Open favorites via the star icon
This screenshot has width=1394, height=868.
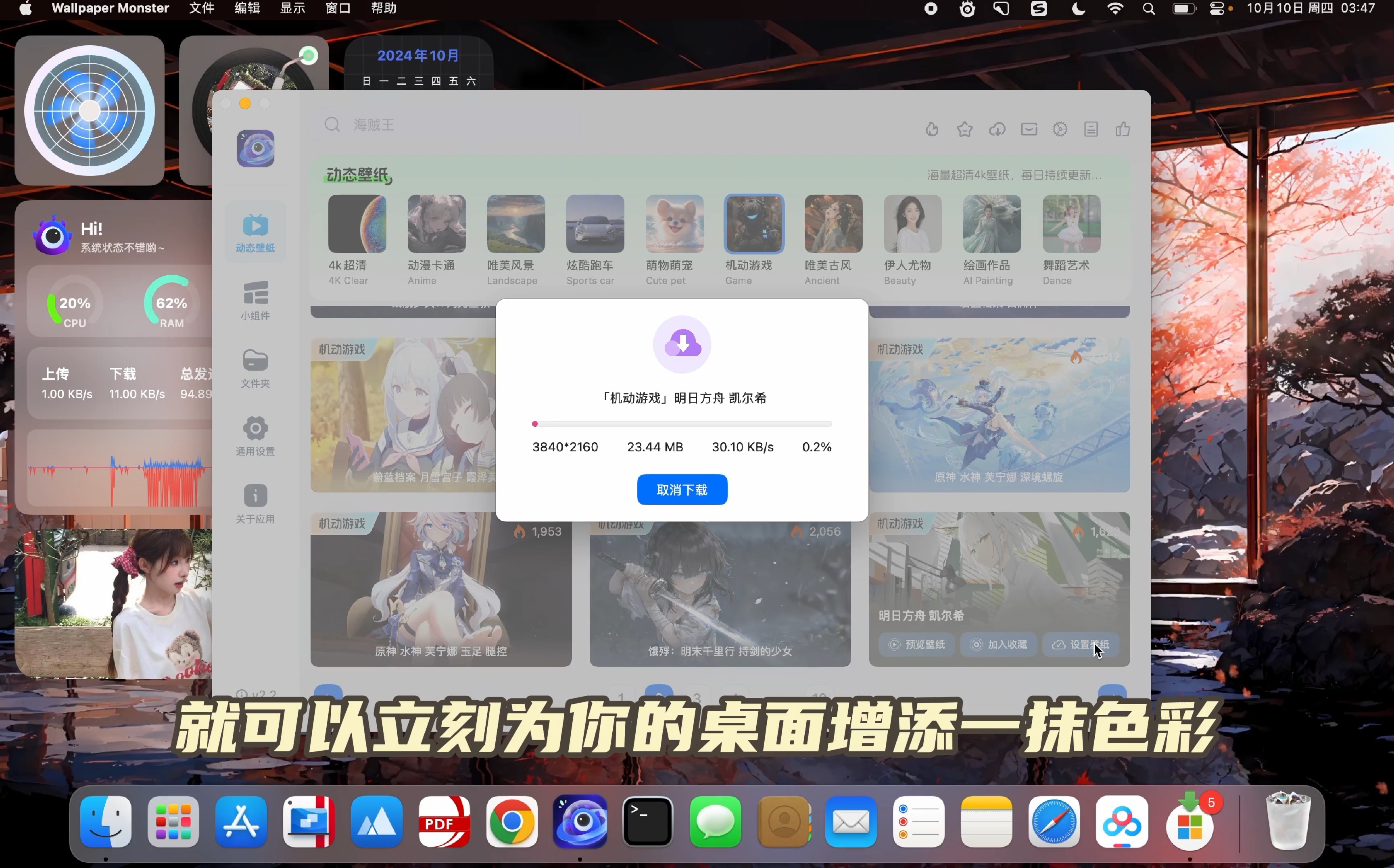964,129
